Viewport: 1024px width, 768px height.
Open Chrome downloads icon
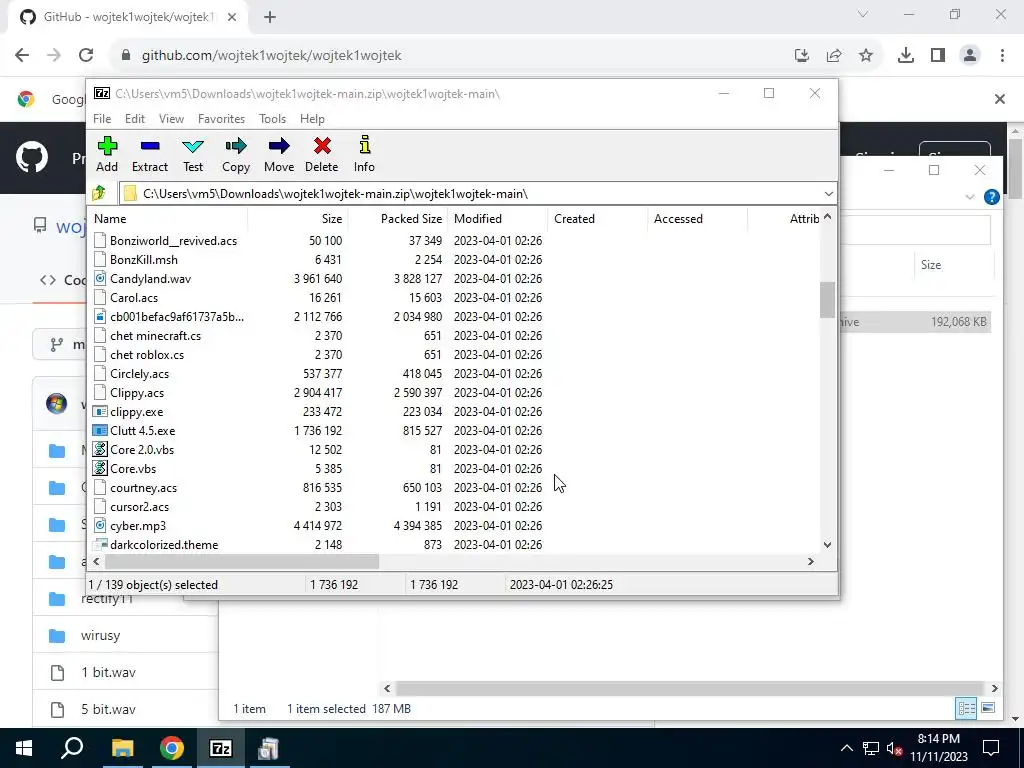click(906, 56)
